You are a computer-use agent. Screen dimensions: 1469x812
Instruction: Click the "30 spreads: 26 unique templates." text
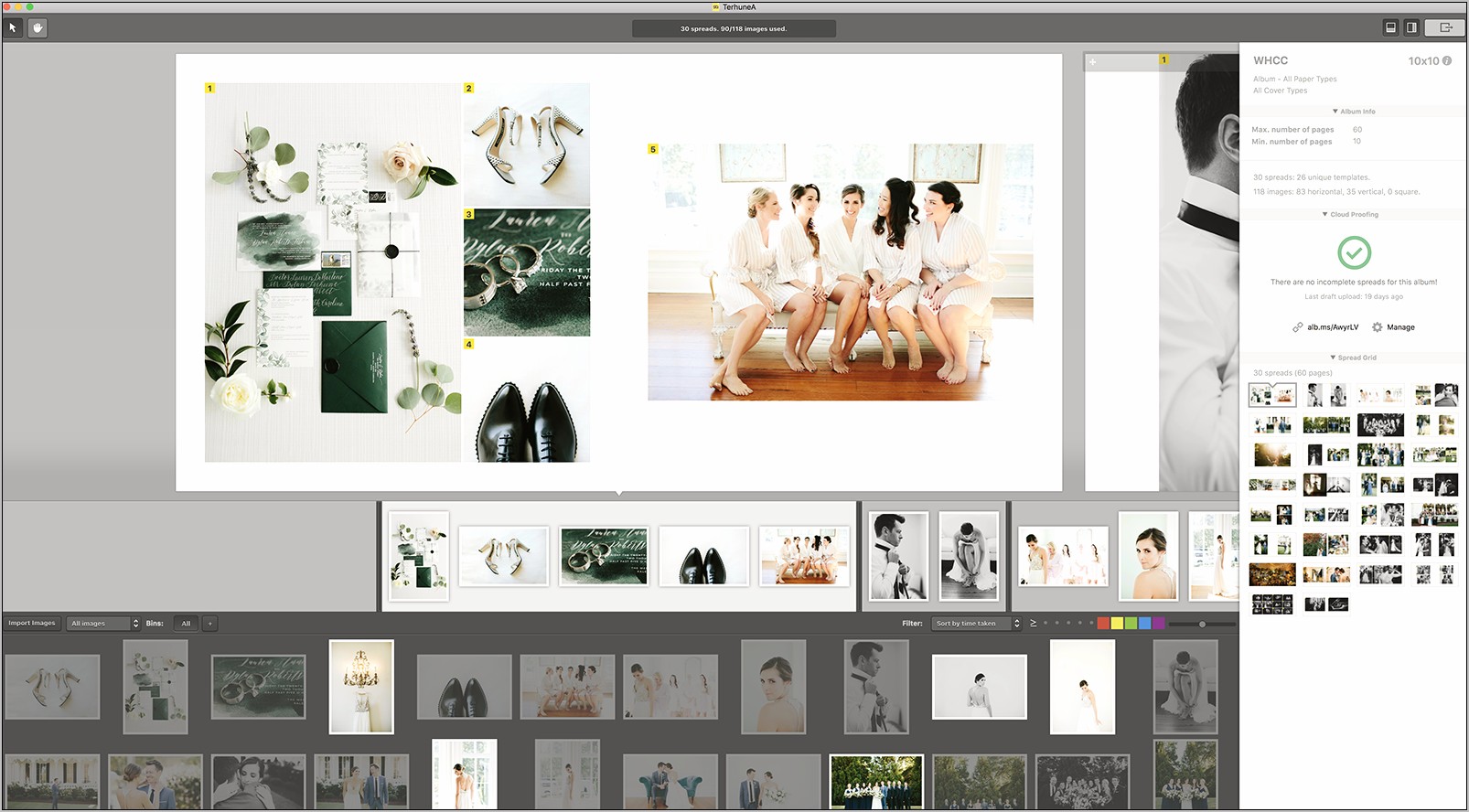click(x=1311, y=177)
